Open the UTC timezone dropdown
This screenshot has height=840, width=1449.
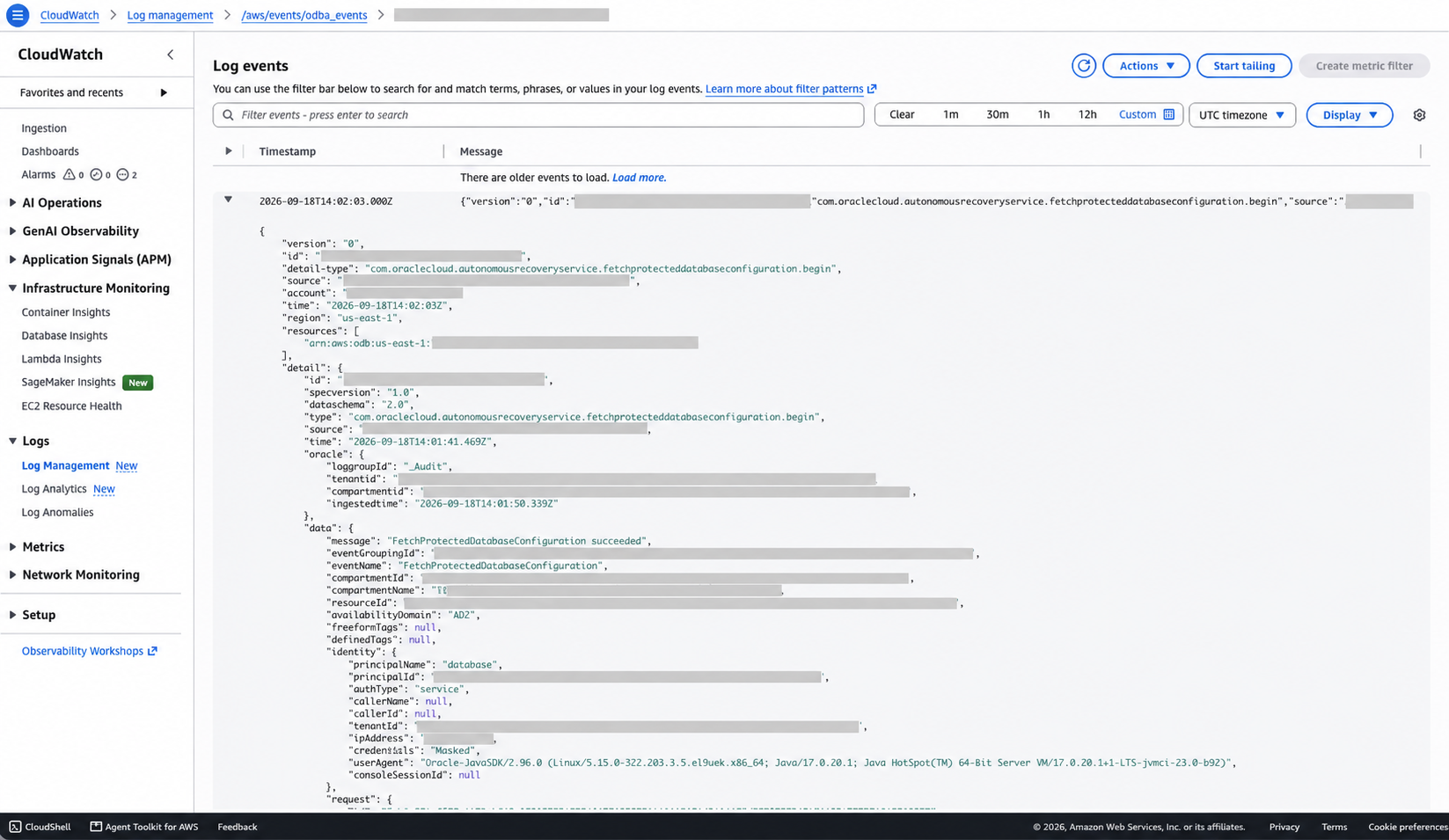tap(1241, 115)
